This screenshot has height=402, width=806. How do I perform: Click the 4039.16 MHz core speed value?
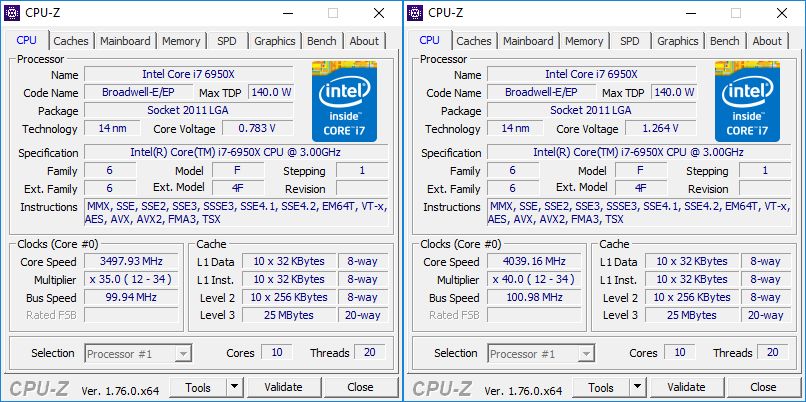pos(534,261)
